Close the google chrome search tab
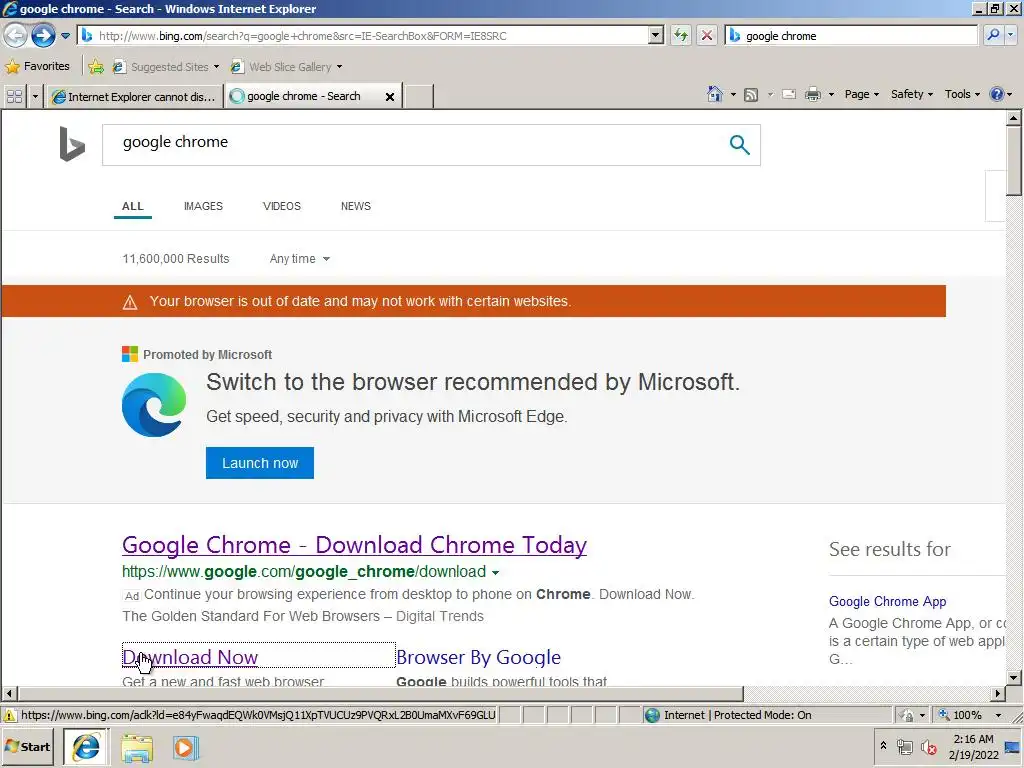This screenshot has width=1024, height=768. tap(390, 97)
